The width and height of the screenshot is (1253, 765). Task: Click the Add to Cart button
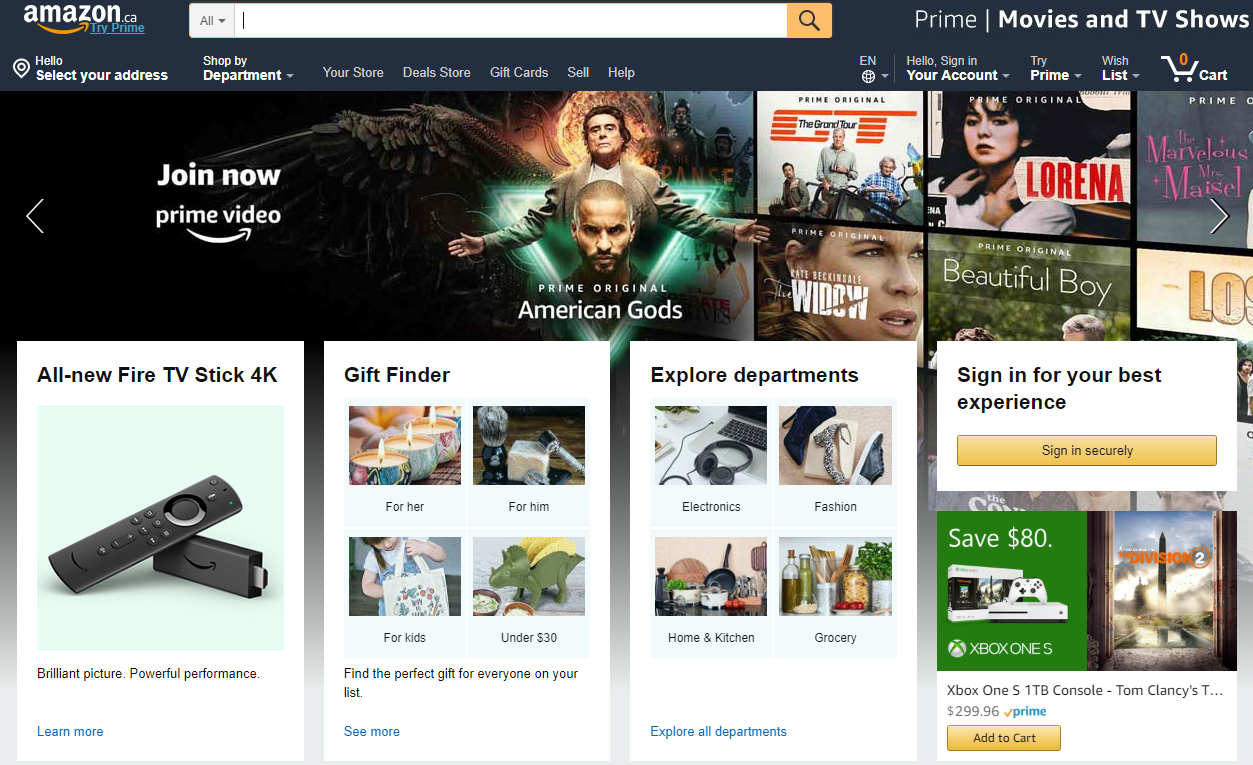click(1004, 738)
